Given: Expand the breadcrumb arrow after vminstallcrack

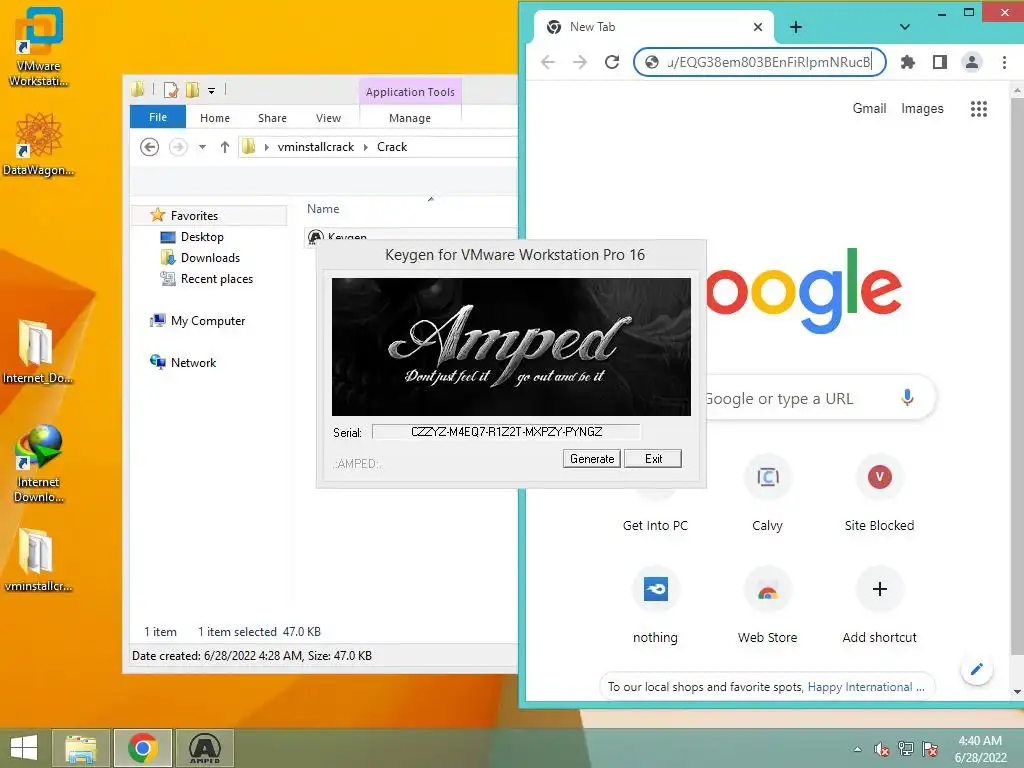Looking at the screenshot, I should coord(366,147).
